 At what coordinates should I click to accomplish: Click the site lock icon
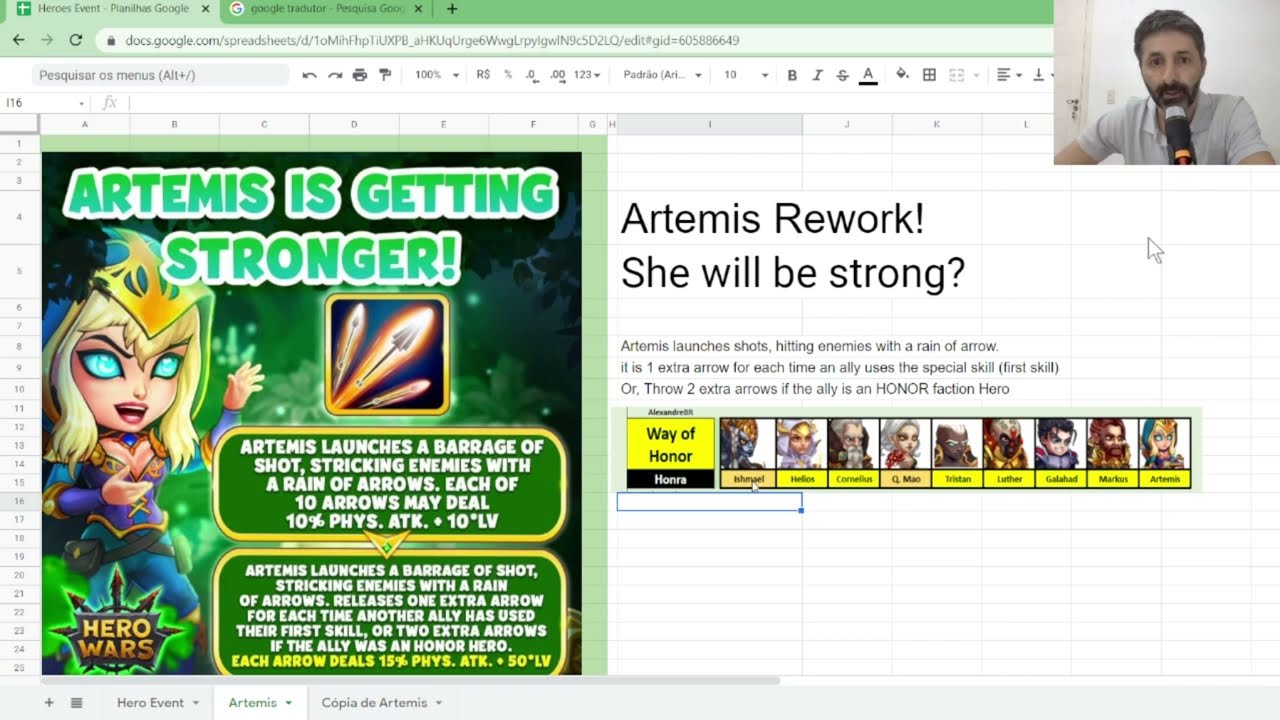[110, 40]
